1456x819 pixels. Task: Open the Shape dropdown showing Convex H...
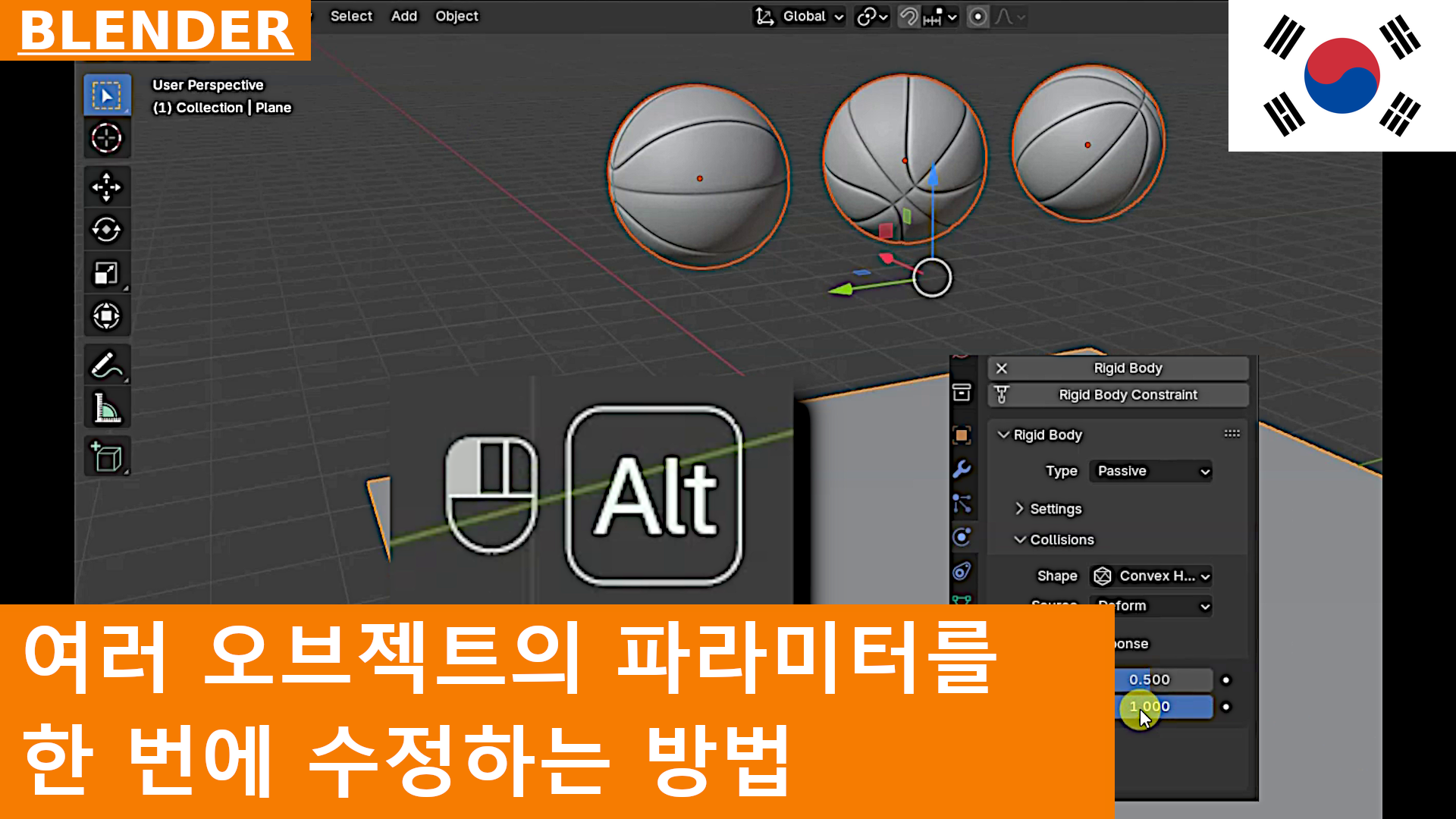[1150, 576]
